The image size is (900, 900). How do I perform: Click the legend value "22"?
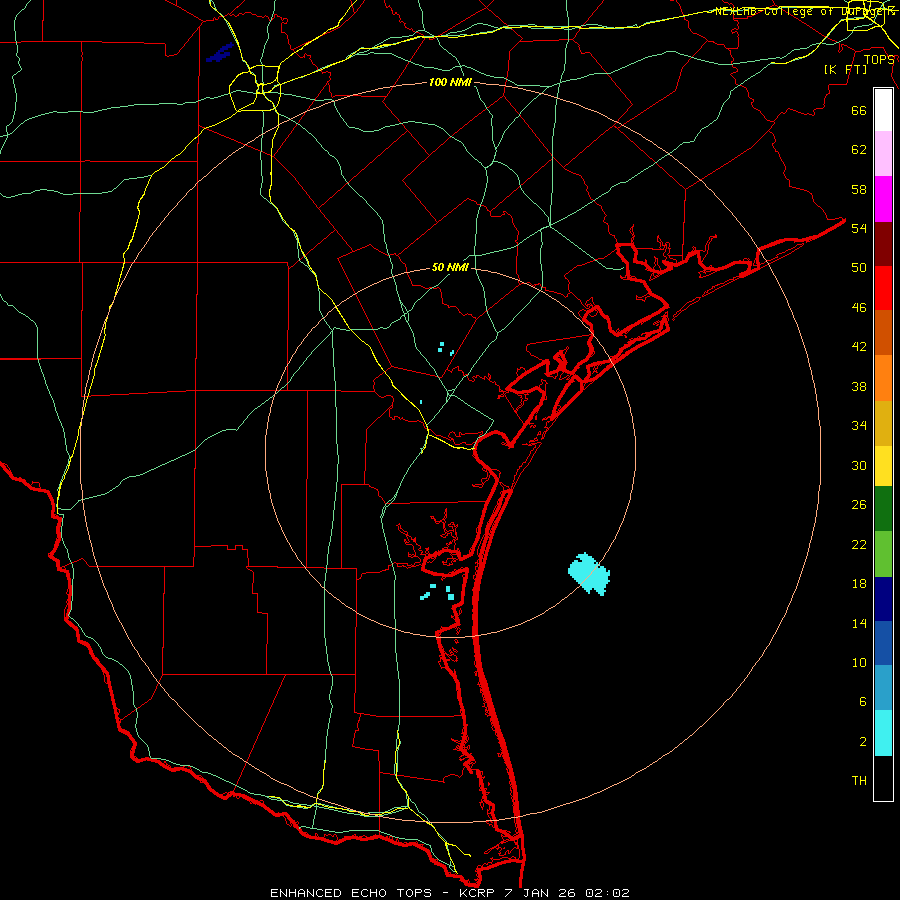[859, 544]
